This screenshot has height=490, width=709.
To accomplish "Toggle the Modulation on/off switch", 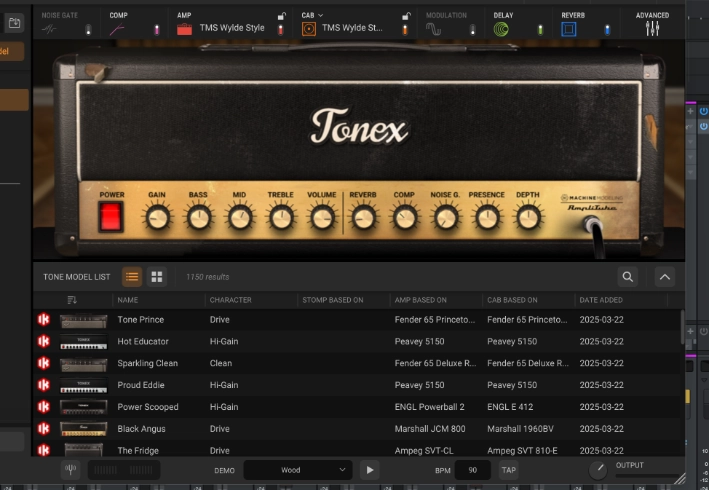I will (473, 30).
